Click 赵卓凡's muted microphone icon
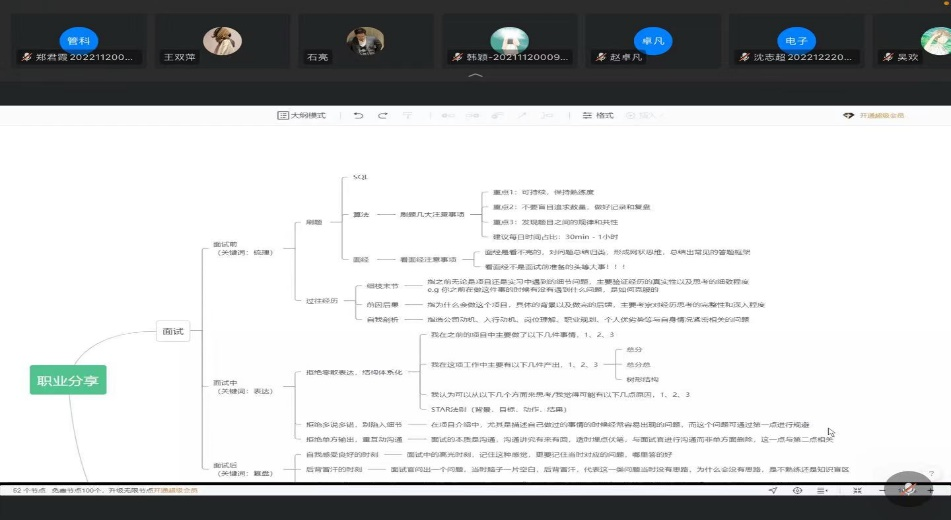This screenshot has width=951, height=520. click(599, 58)
